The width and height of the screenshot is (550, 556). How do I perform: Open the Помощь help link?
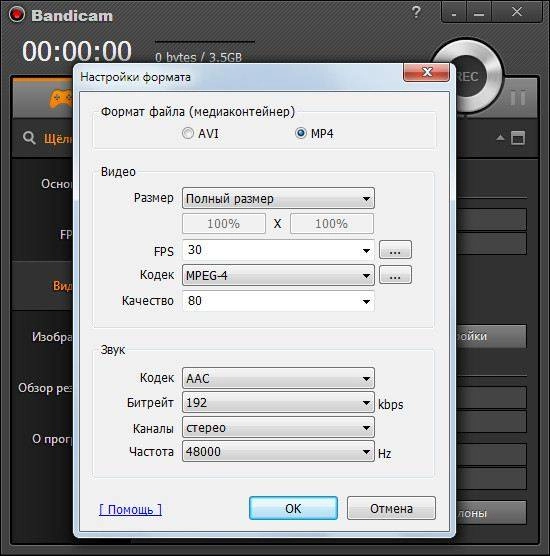click(130, 510)
